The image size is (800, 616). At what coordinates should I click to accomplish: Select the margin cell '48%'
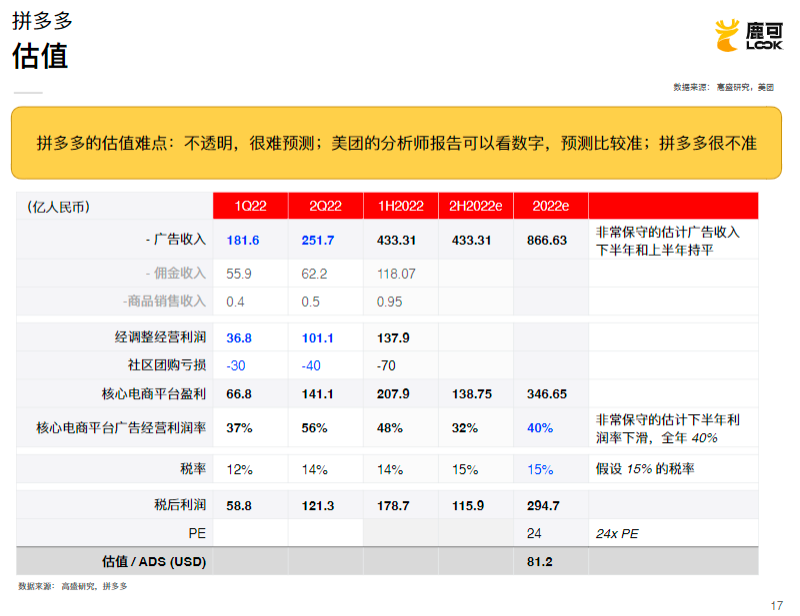pos(390,428)
